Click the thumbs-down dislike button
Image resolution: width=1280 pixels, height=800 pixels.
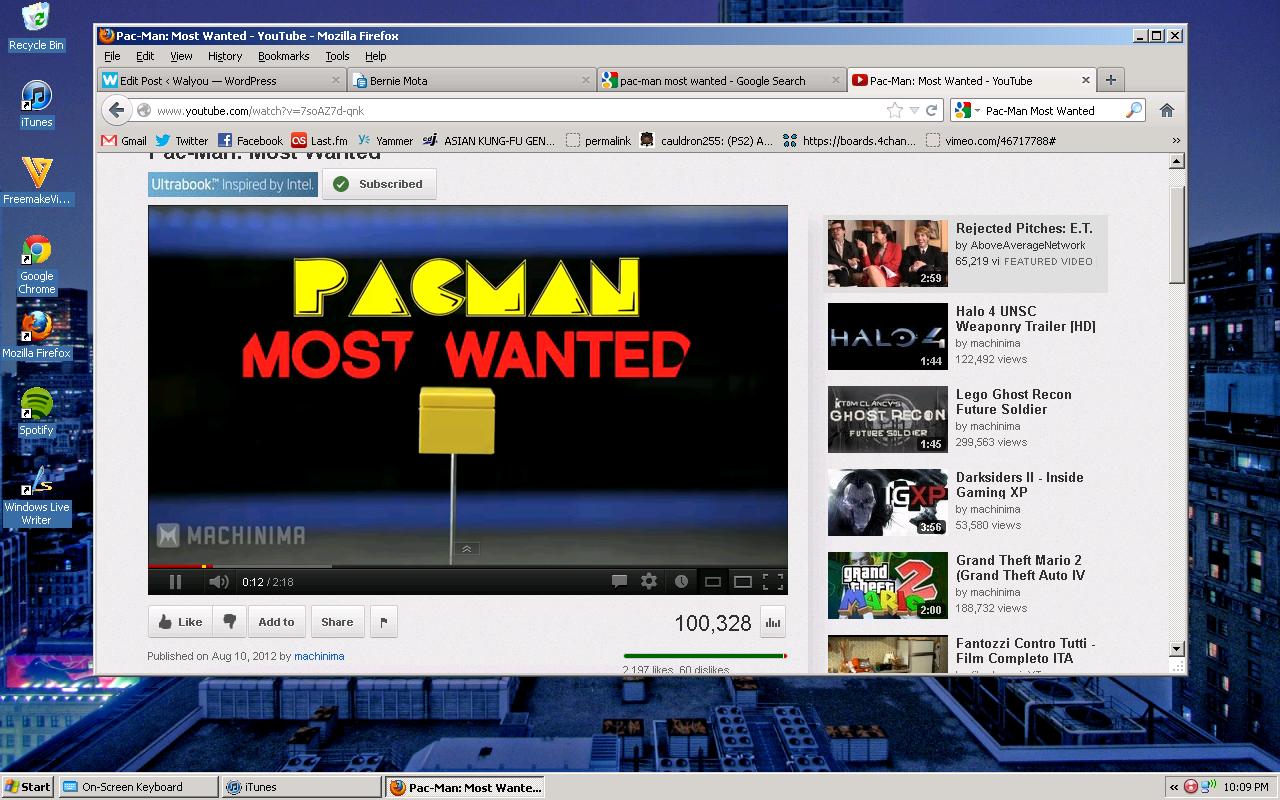229,622
